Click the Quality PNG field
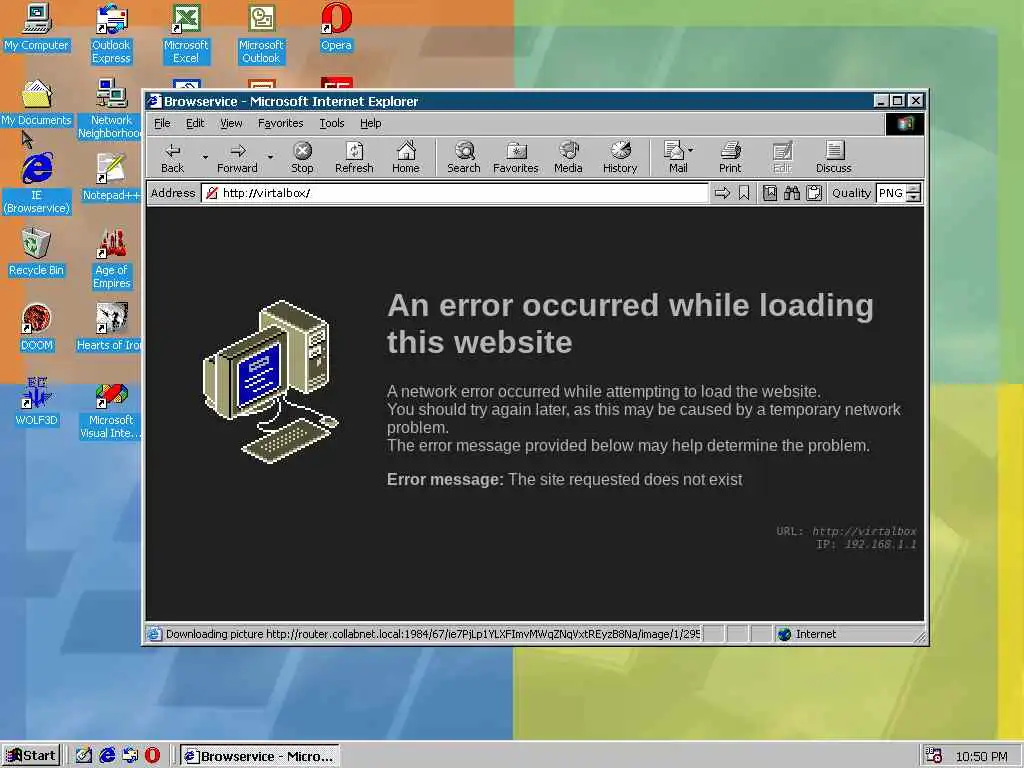 pyautogui.click(x=891, y=193)
